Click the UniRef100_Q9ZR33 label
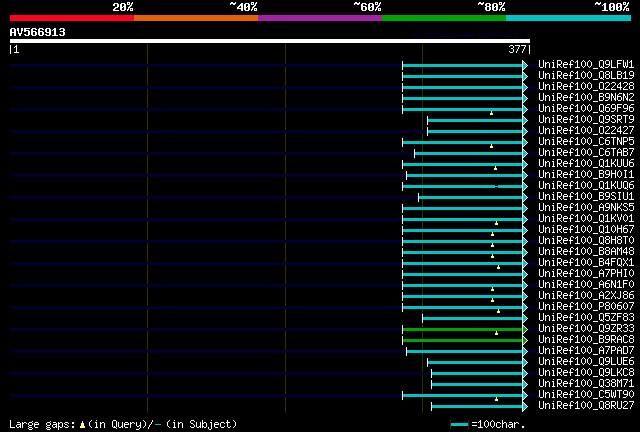 pyautogui.click(x=586, y=329)
